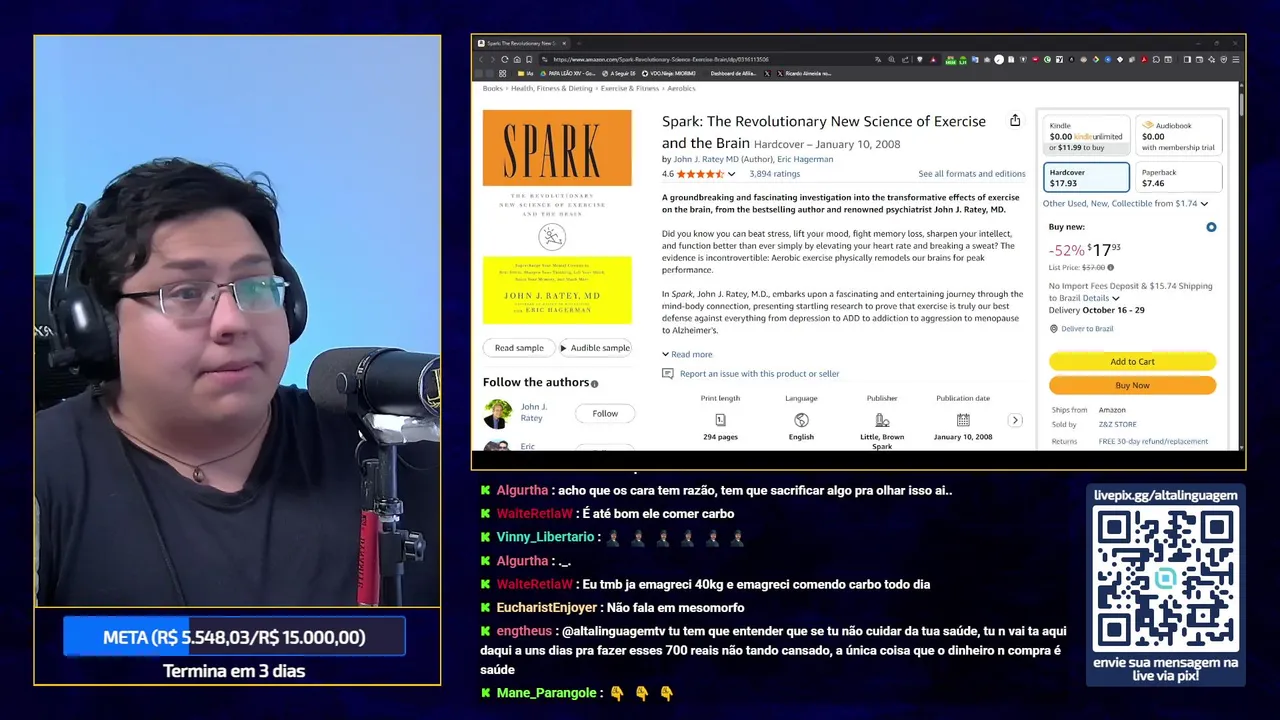Viewport: 1280px width, 720px height.
Task: Open Deliver to Brazil location link
Action: tap(1087, 329)
